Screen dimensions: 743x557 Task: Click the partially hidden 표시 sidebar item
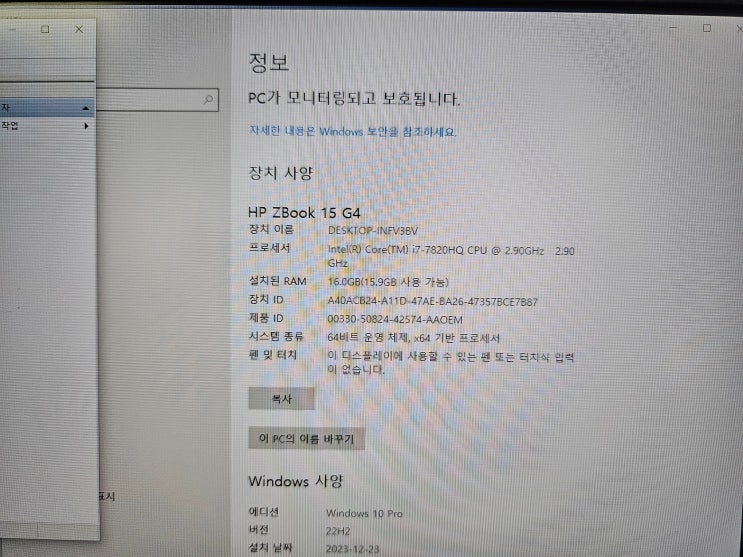tap(107, 496)
